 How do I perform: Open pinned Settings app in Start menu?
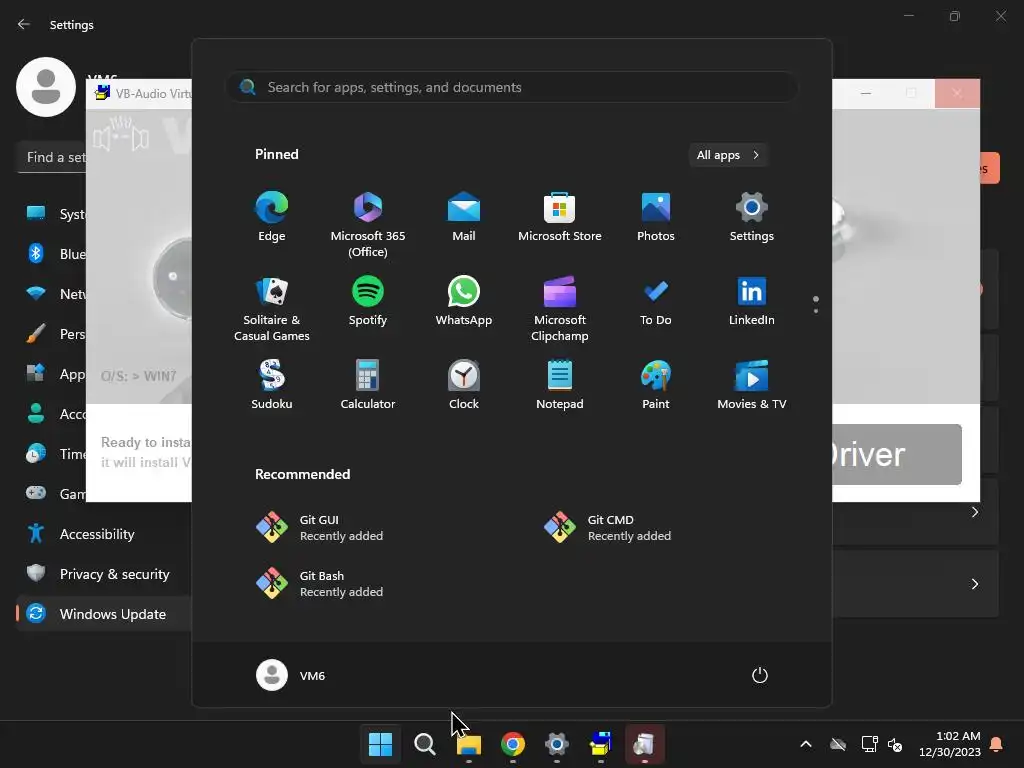[752, 217]
